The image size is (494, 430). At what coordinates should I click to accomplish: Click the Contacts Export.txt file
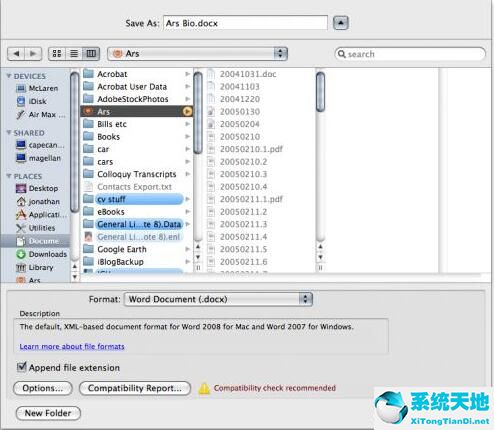pyautogui.click(x=136, y=187)
